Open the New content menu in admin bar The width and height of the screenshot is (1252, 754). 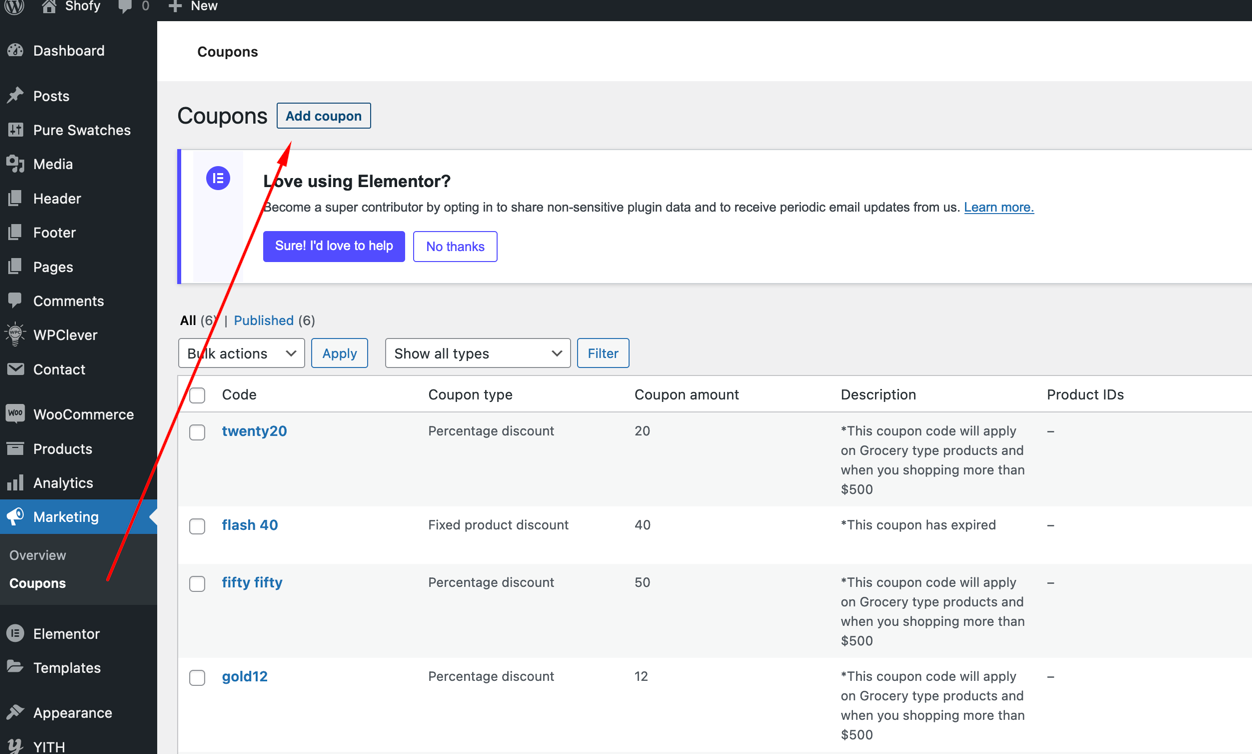tap(193, 7)
